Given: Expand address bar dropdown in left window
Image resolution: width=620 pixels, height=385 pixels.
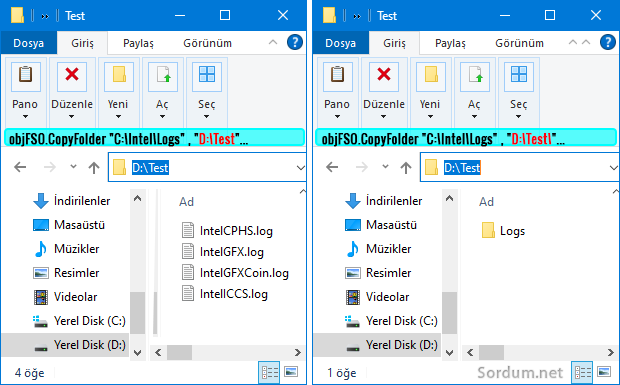Looking at the screenshot, I should tap(301, 168).
